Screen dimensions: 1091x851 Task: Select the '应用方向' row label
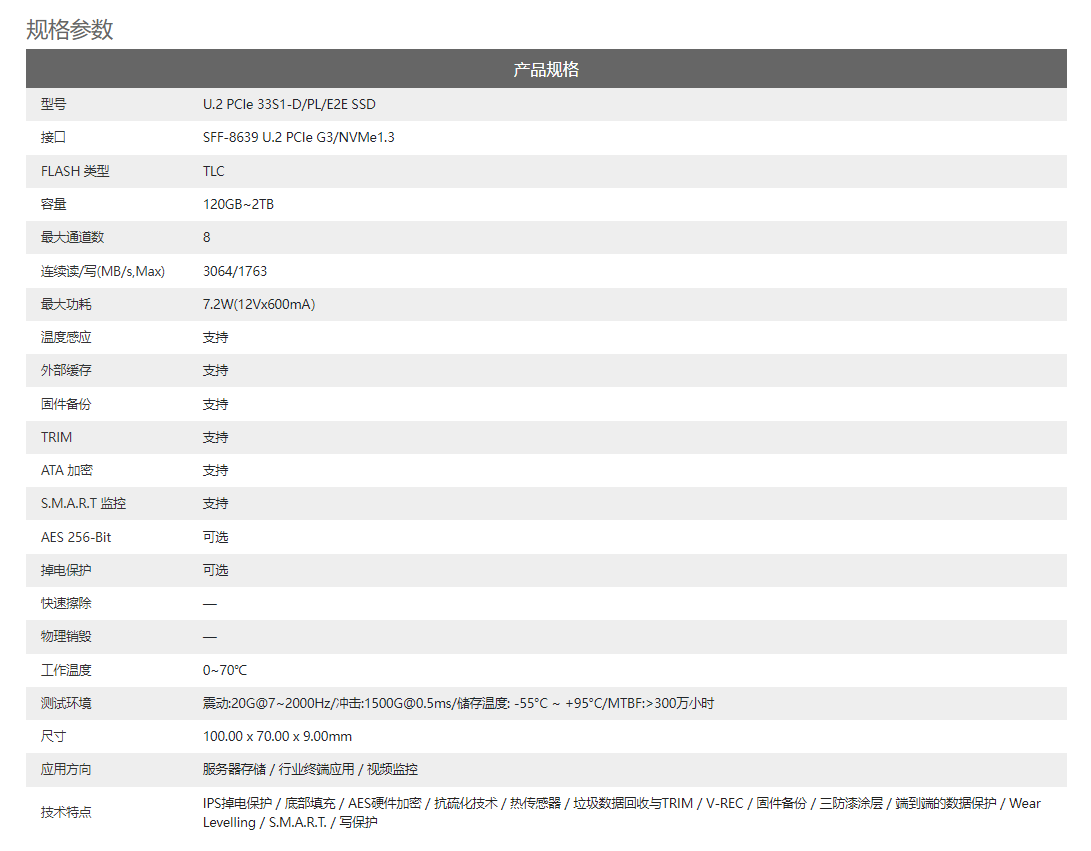[x=66, y=769]
